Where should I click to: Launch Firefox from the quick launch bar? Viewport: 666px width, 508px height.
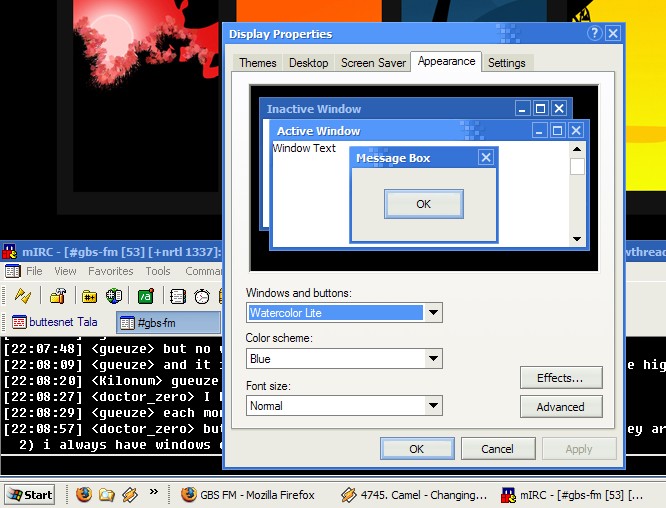pos(84,494)
